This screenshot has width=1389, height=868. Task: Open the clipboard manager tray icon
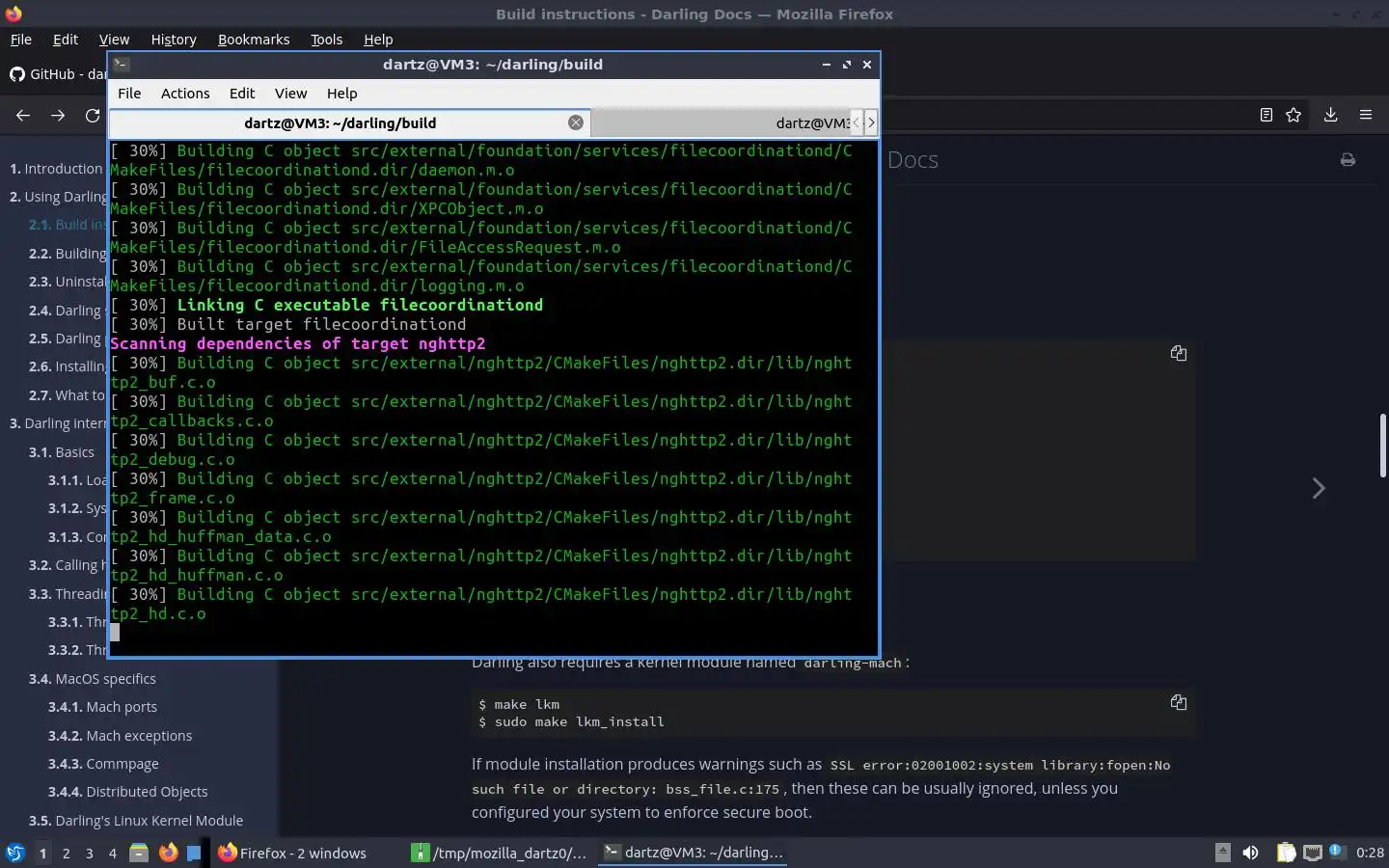1286,853
